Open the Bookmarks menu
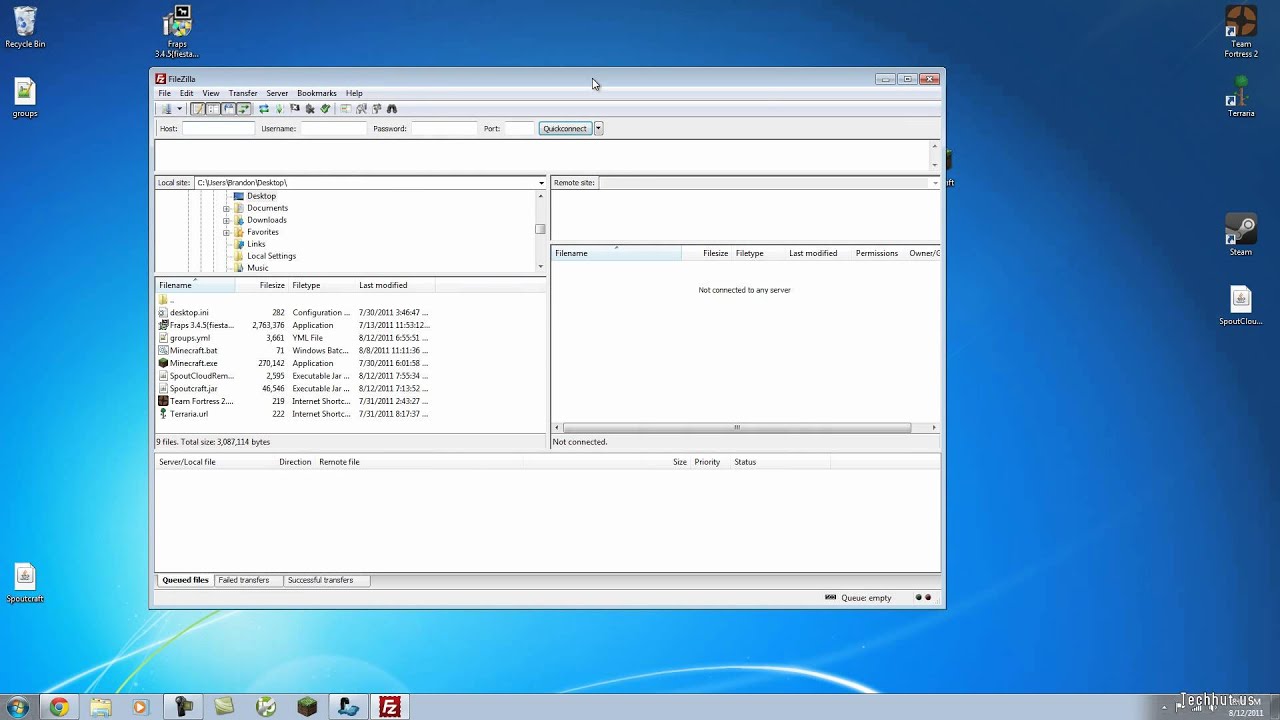1280x720 pixels. point(317,93)
